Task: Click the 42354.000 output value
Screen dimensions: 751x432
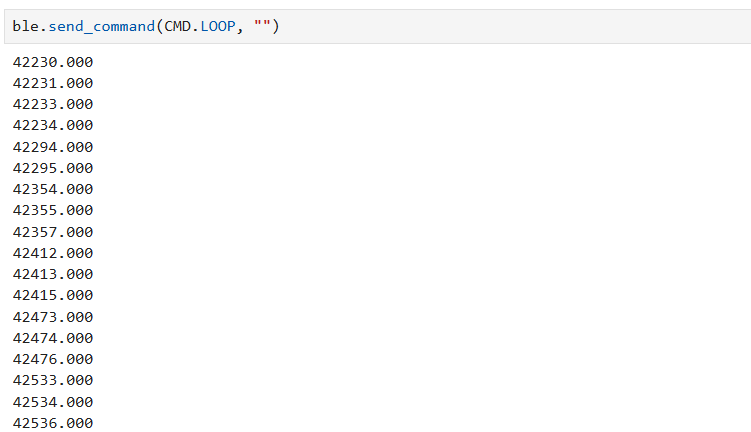Action: tap(53, 189)
